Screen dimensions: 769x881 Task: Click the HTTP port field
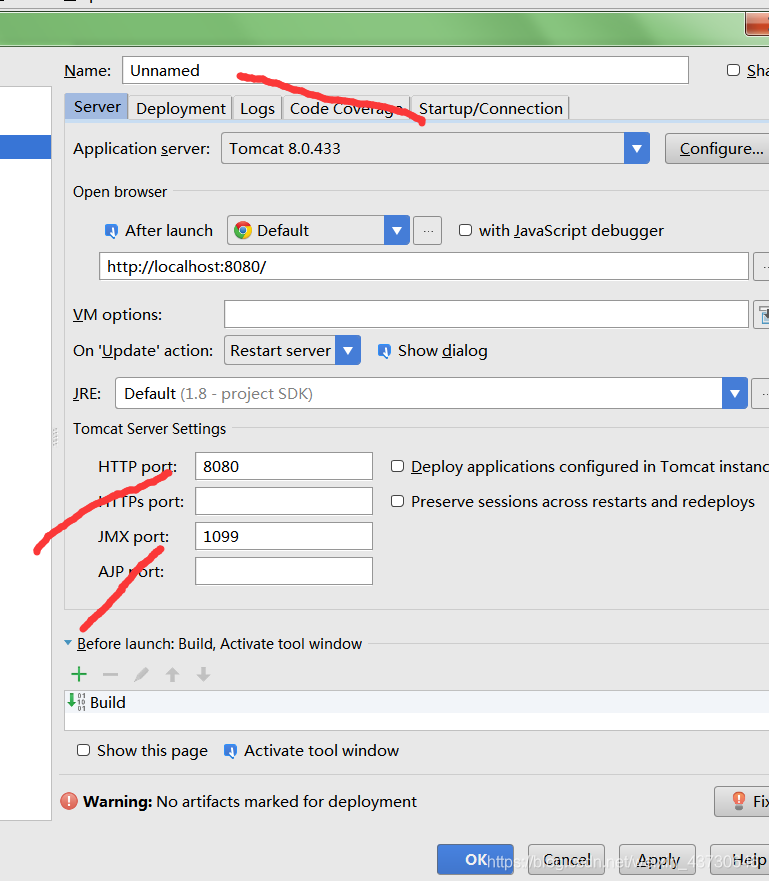tap(284, 466)
